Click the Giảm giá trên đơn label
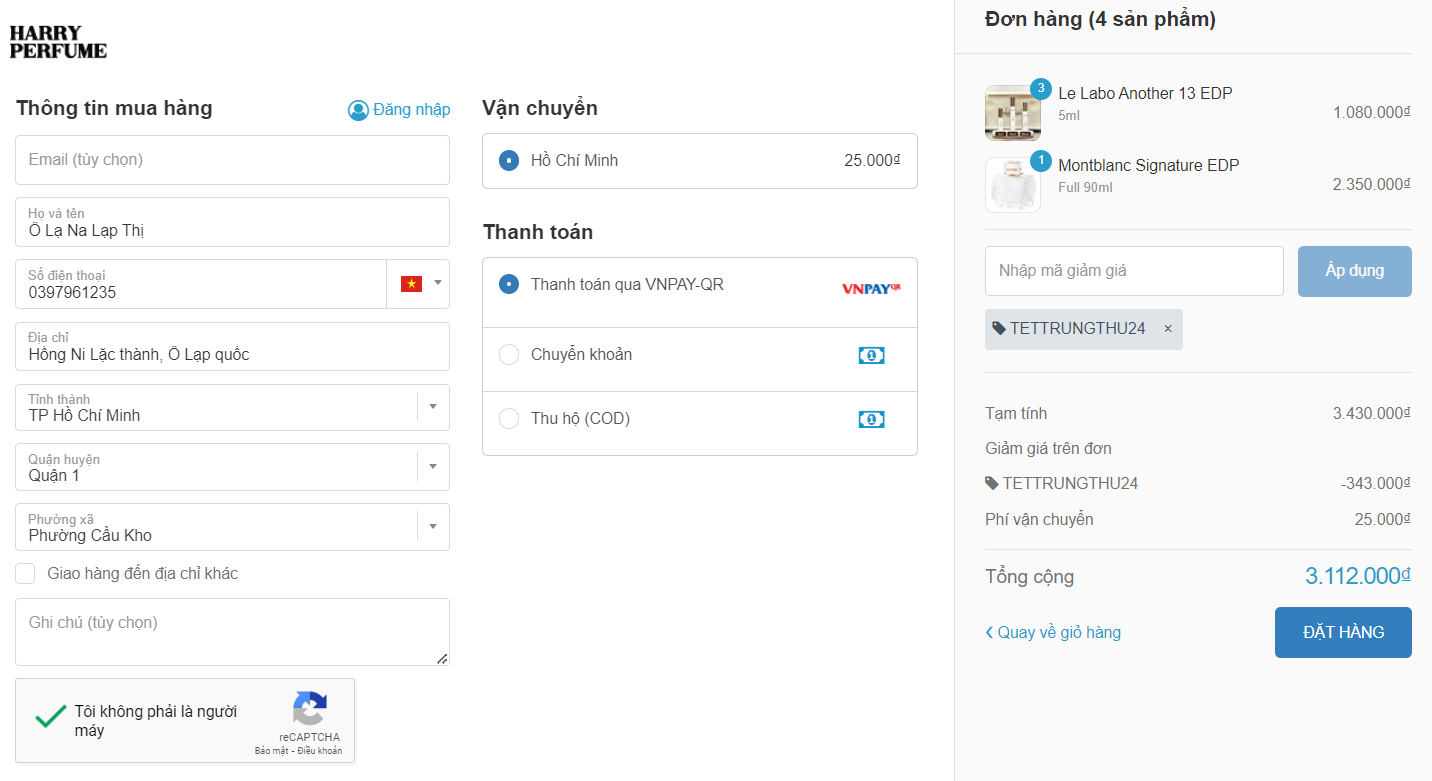1432x781 pixels. [x=1048, y=449]
